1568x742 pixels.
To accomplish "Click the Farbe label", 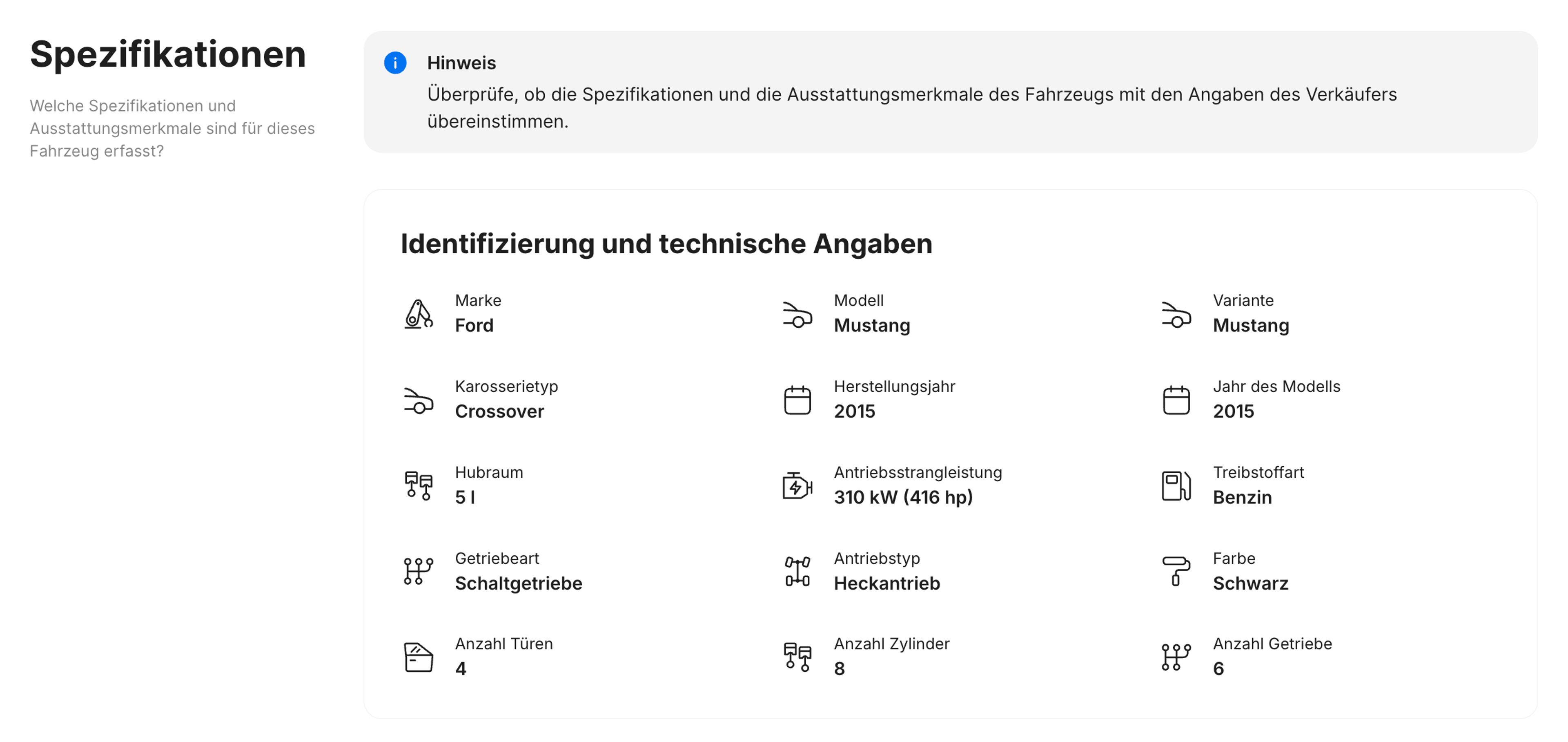I will point(1234,558).
